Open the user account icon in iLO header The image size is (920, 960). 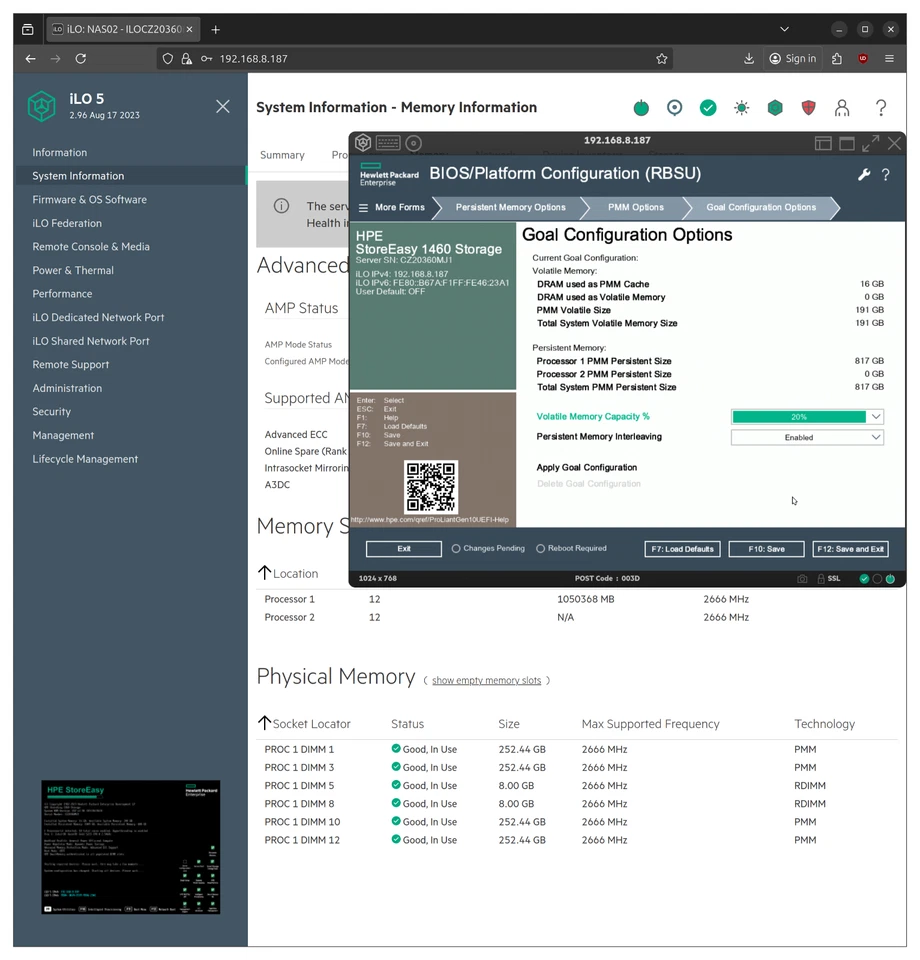pos(842,108)
